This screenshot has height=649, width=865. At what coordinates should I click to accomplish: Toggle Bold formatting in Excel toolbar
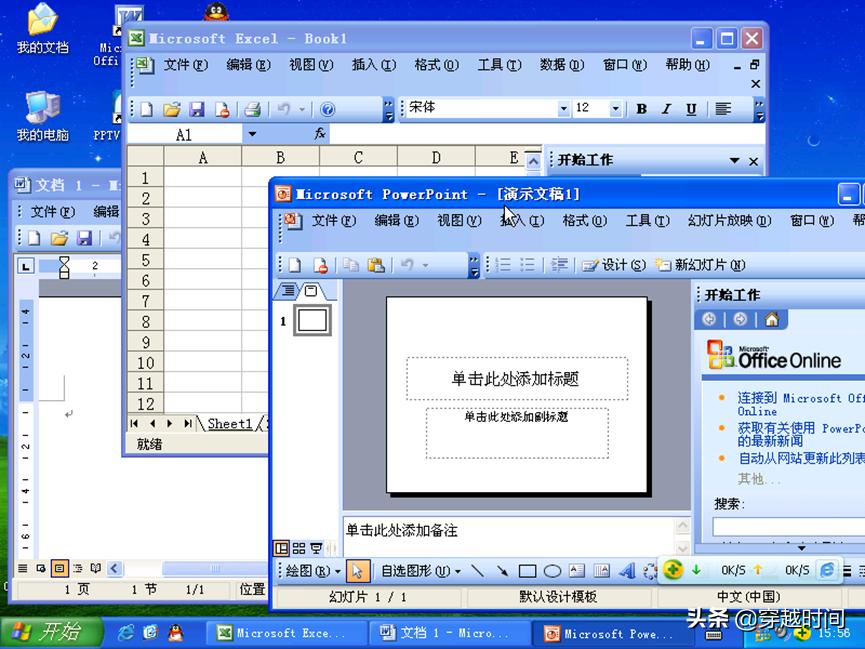point(641,108)
